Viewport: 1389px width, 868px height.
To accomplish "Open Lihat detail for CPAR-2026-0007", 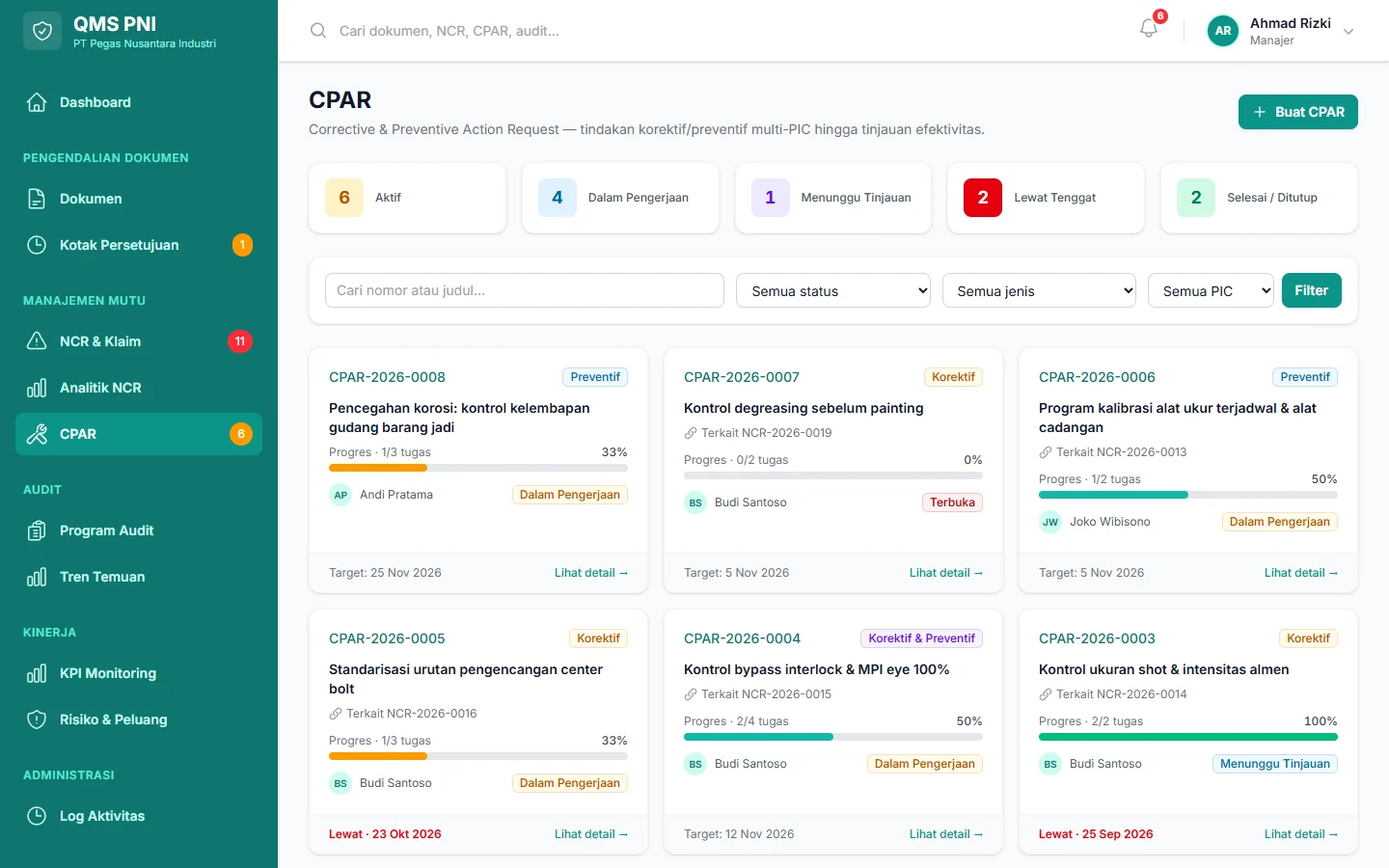I will [946, 573].
